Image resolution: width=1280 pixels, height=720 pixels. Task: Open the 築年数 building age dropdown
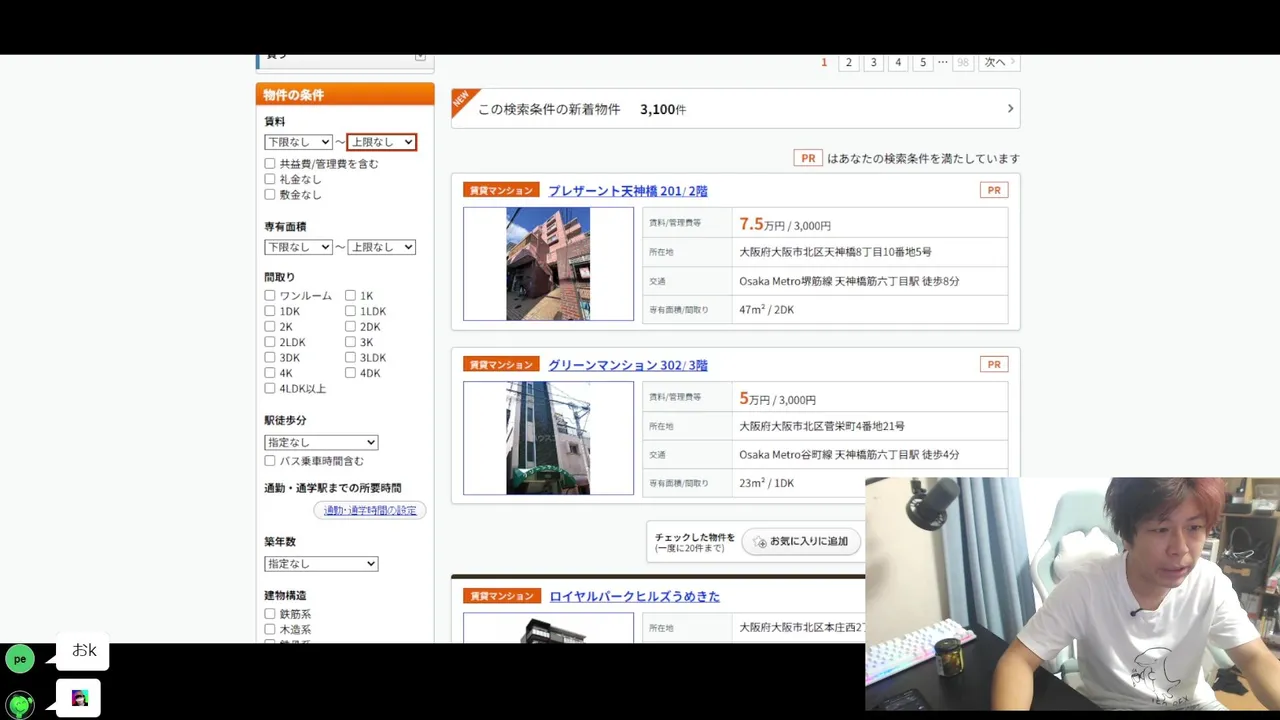[321, 564]
